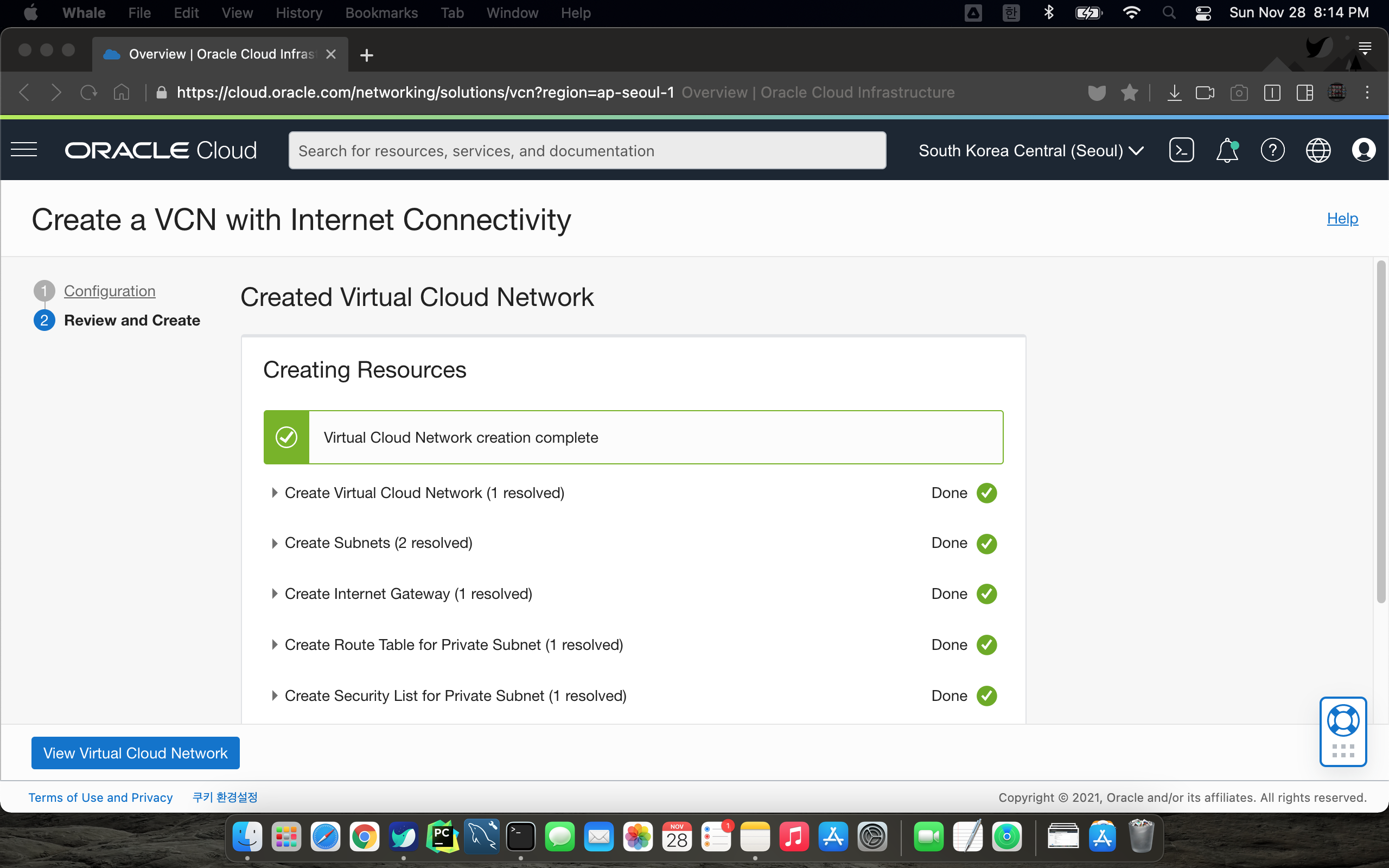Viewport: 1389px width, 868px height.
Task: Select the Oracle Cloud Overview browser tab
Action: pos(220,54)
